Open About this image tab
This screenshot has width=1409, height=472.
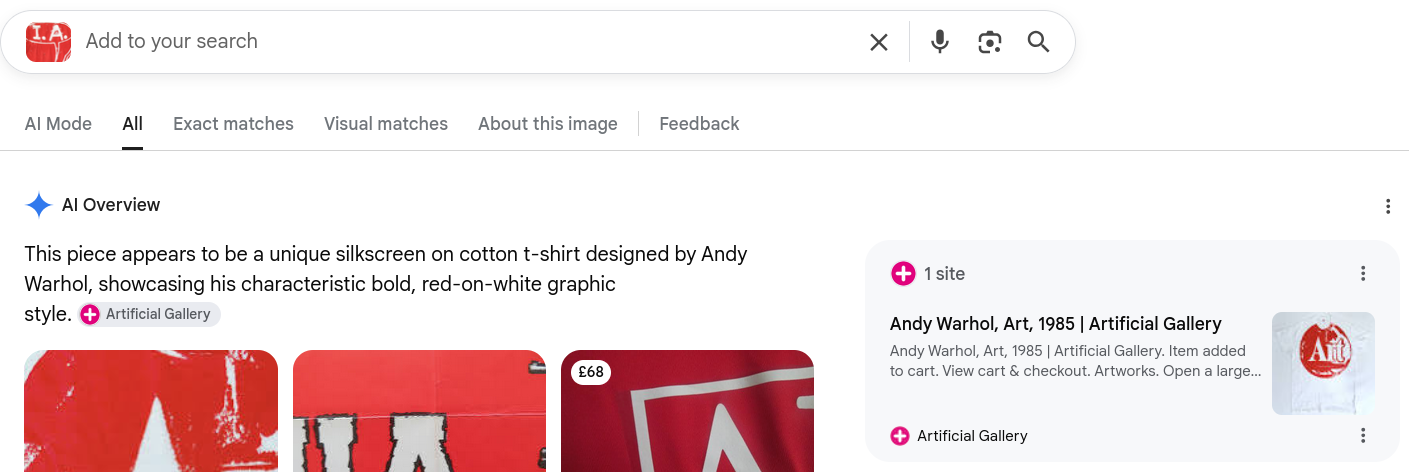coord(548,124)
